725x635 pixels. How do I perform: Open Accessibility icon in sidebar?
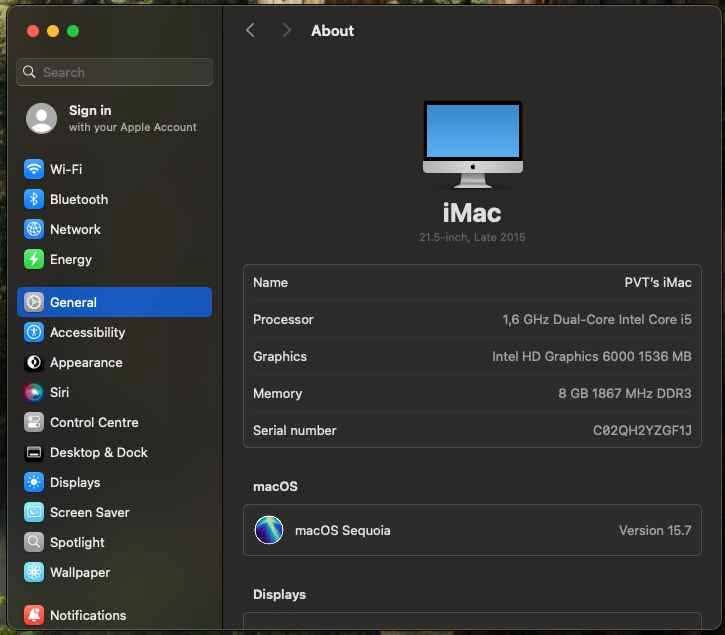[x=34, y=332]
